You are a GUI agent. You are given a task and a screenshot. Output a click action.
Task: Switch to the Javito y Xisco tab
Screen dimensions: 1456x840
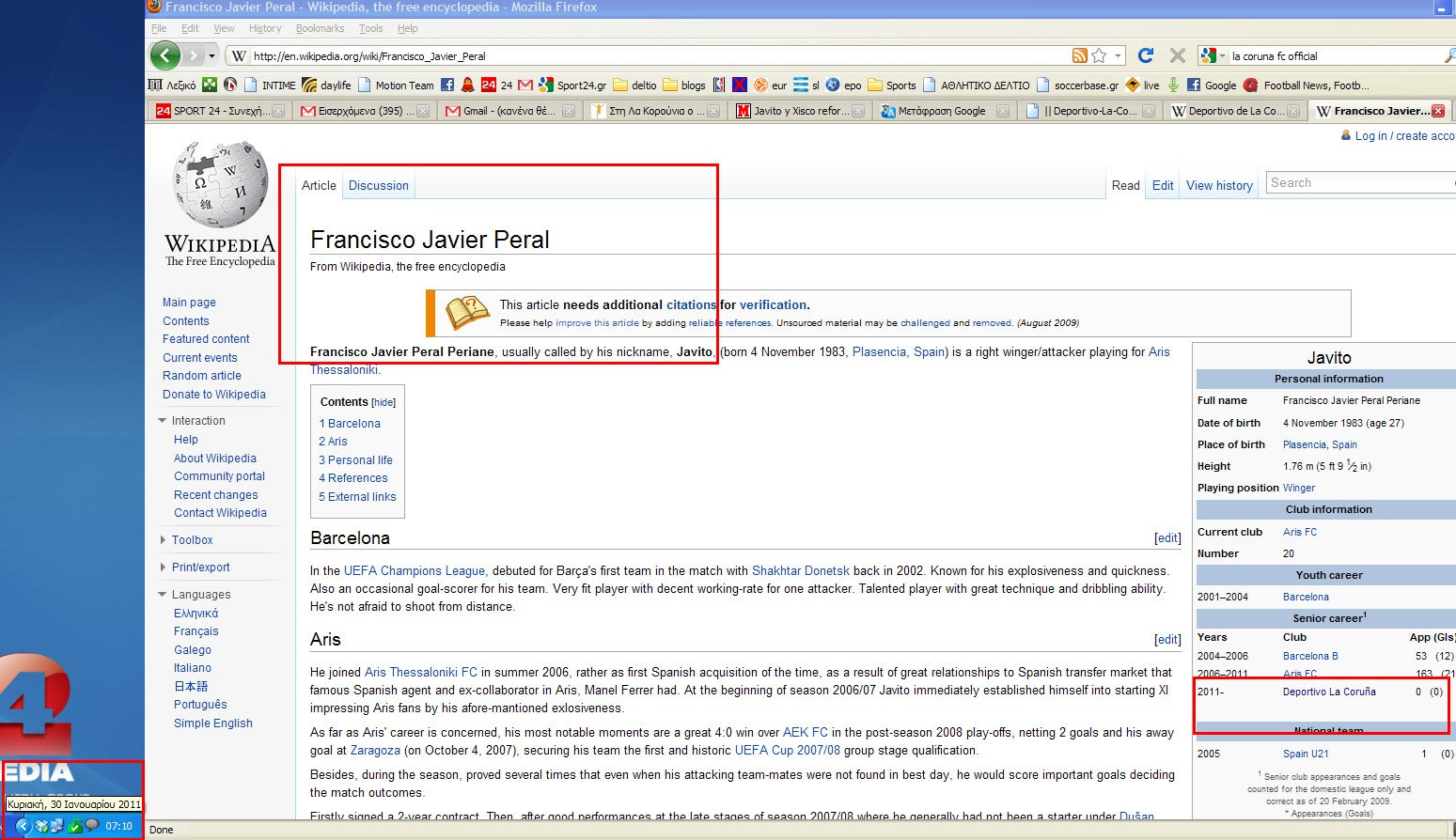pyautogui.click(x=799, y=111)
